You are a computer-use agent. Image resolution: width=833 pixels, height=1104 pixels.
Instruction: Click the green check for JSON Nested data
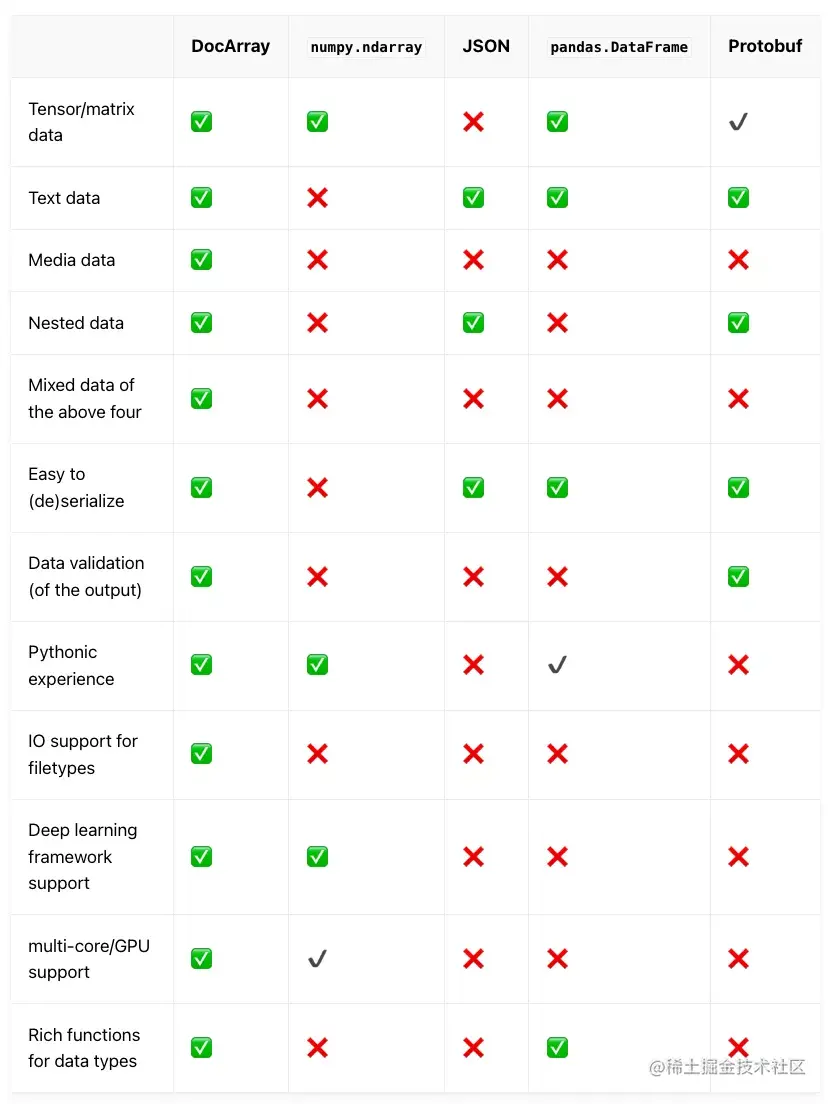(473, 323)
